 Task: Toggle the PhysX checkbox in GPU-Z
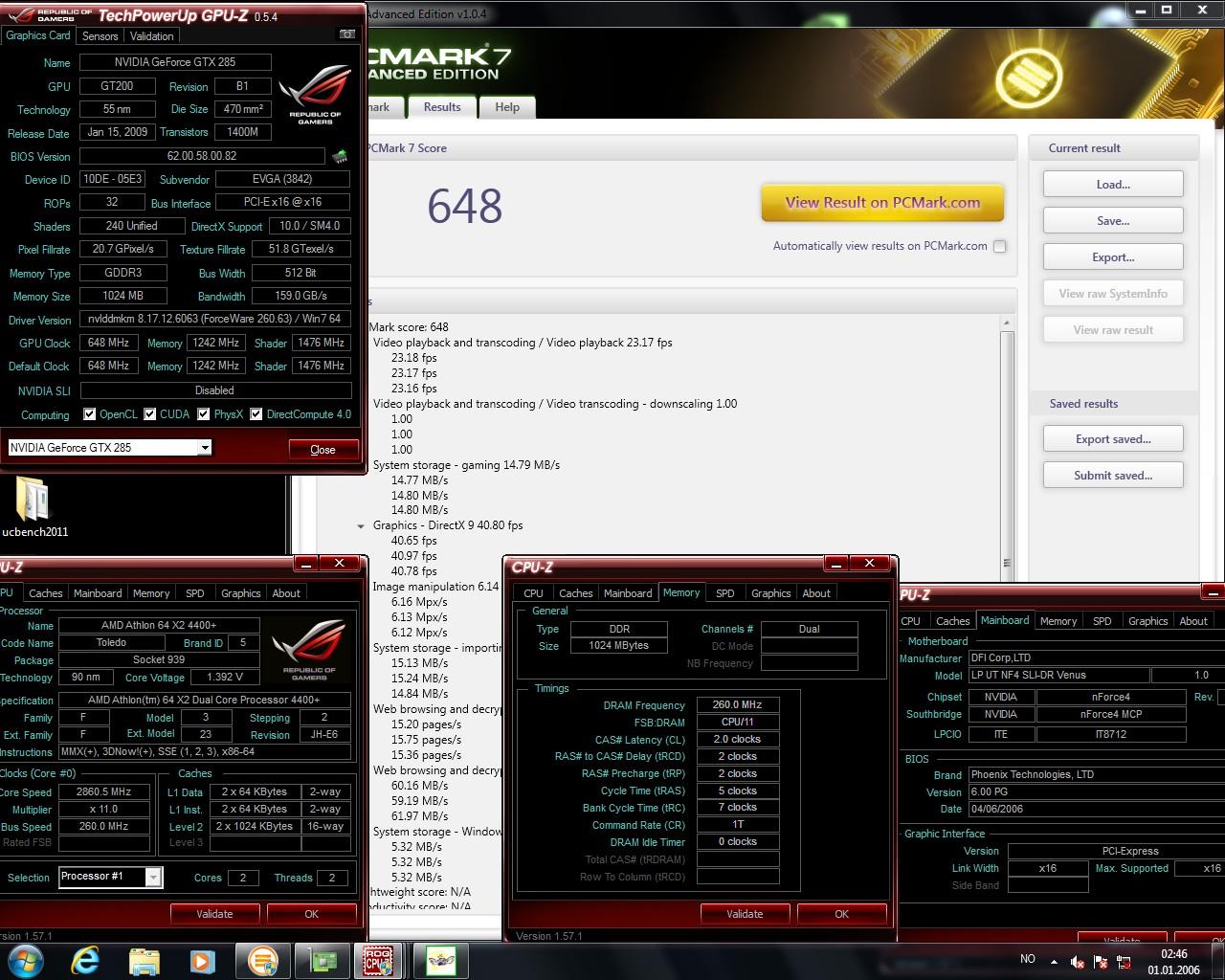click(203, 414)
